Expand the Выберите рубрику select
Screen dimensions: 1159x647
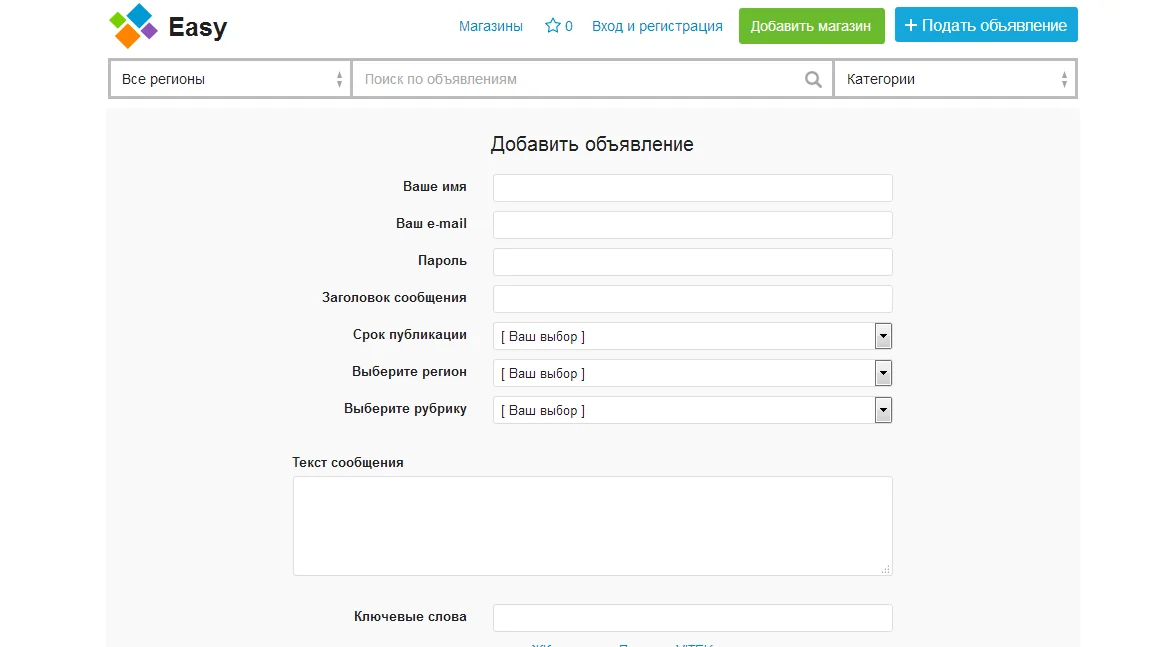[x=693, y=410]
